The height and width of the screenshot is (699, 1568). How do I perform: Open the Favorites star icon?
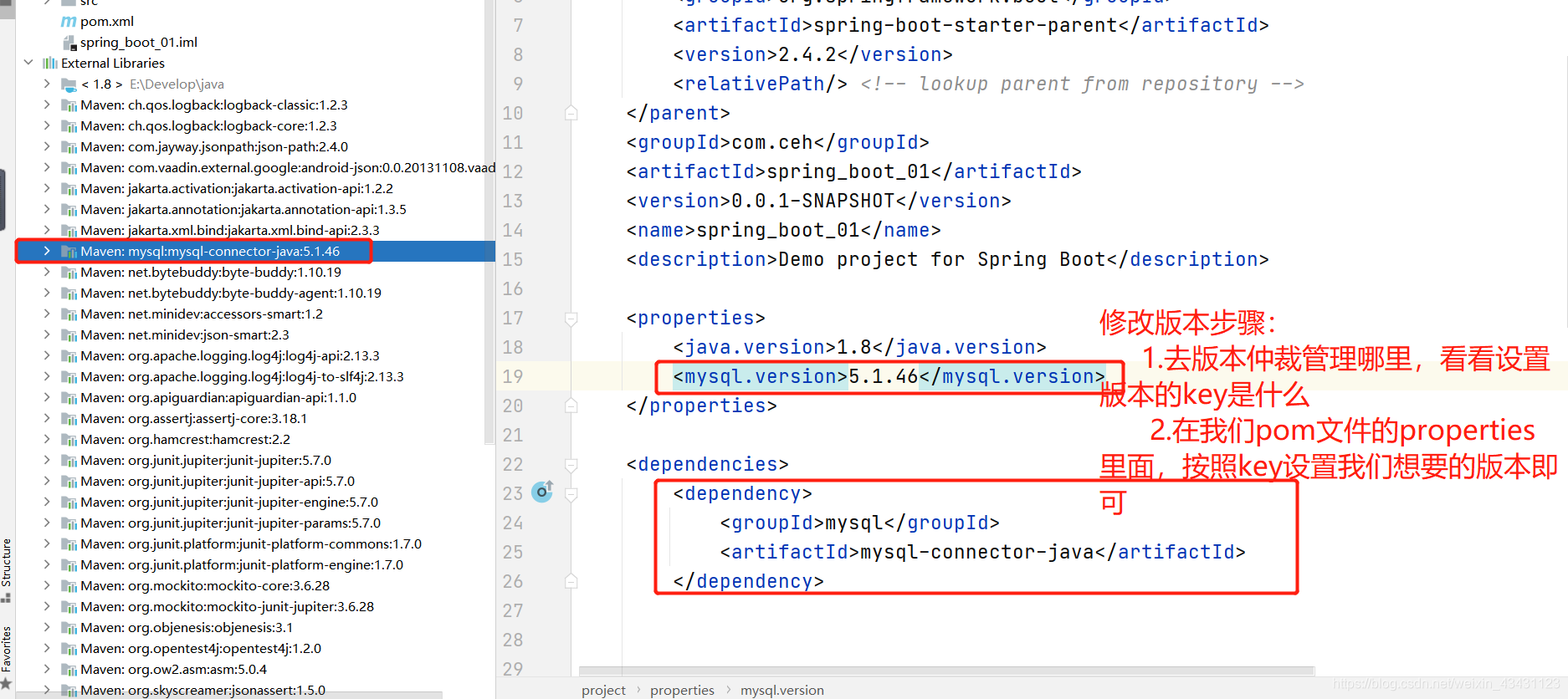click(x=6, y=683)
